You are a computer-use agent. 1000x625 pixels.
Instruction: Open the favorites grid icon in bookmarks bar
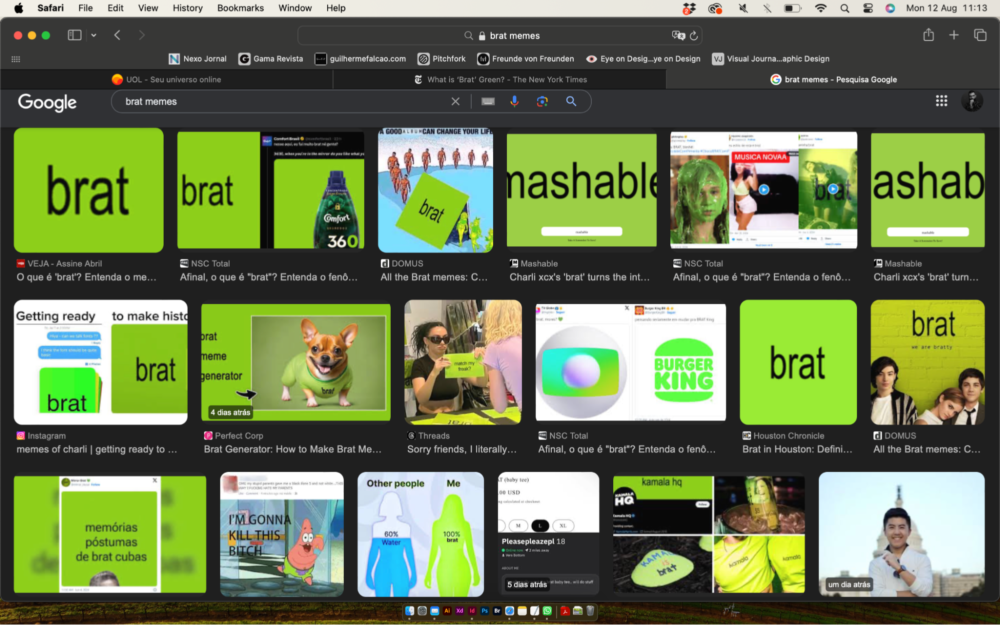pos(16,59)
